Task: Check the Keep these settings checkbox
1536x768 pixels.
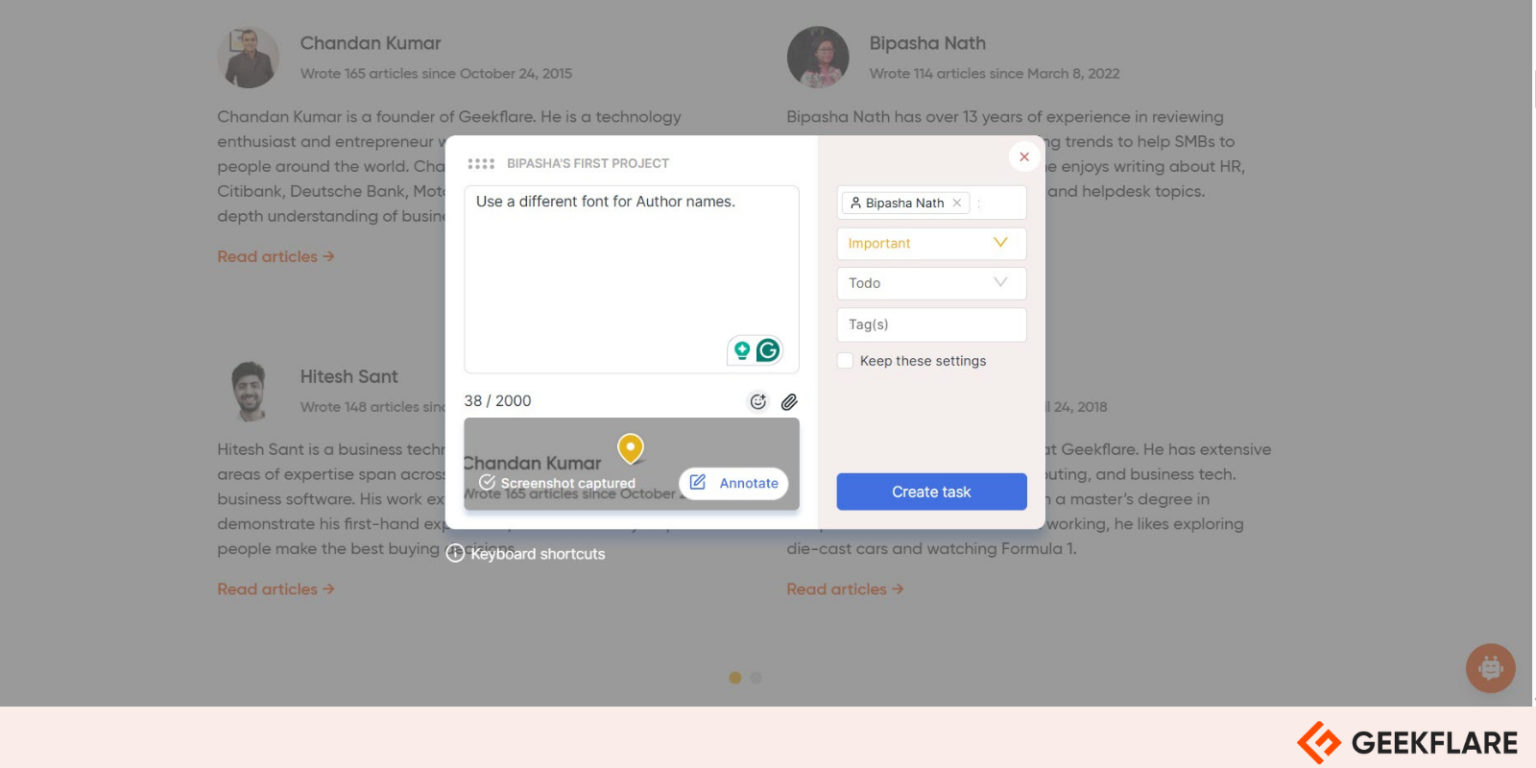Action: [845, 360]
